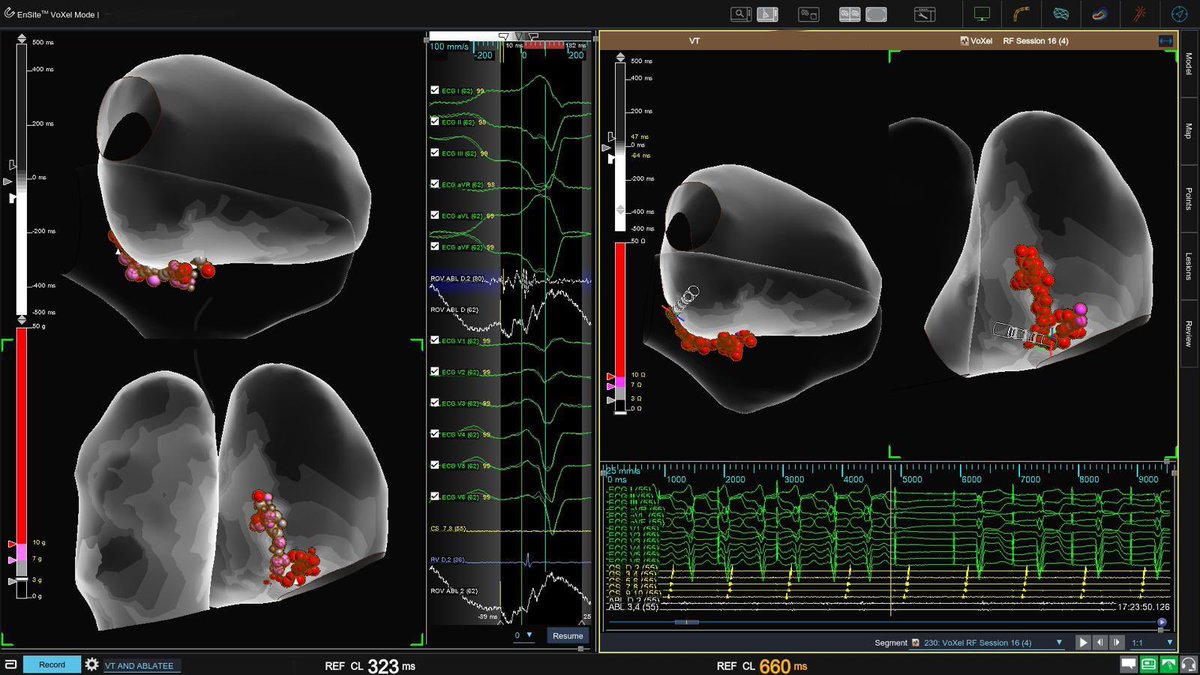Click the segment icon before 230: VoXel
The image size is (1200, 675).
[914, 642]
